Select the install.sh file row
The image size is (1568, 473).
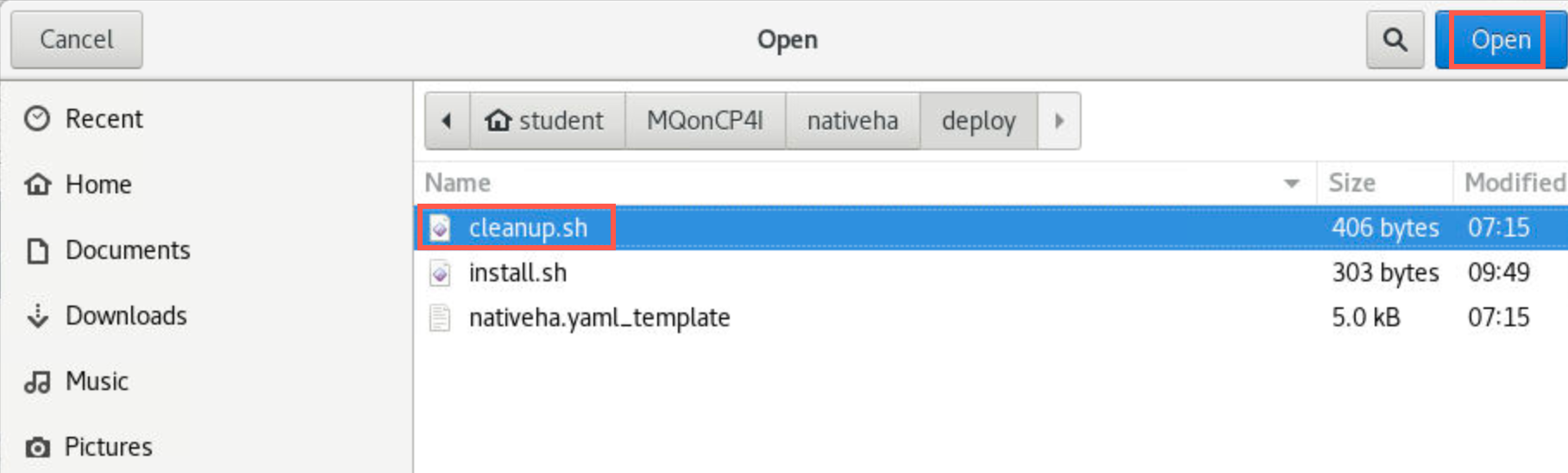[x=992, y=273]
